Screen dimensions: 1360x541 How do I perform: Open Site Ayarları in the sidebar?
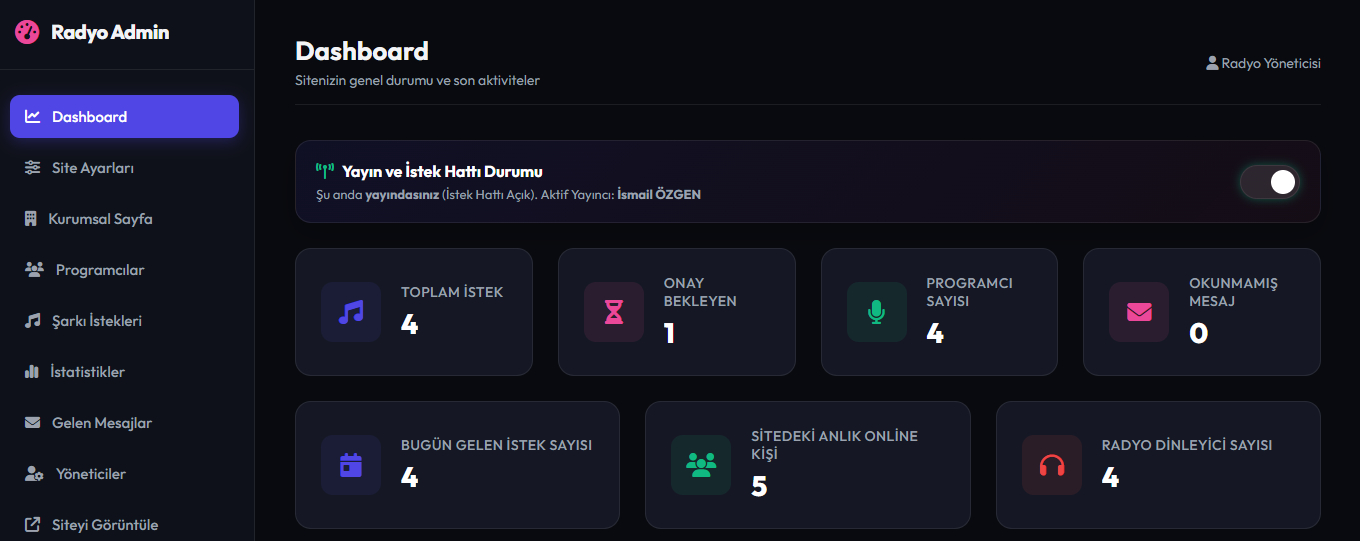[x=124, y=167]
